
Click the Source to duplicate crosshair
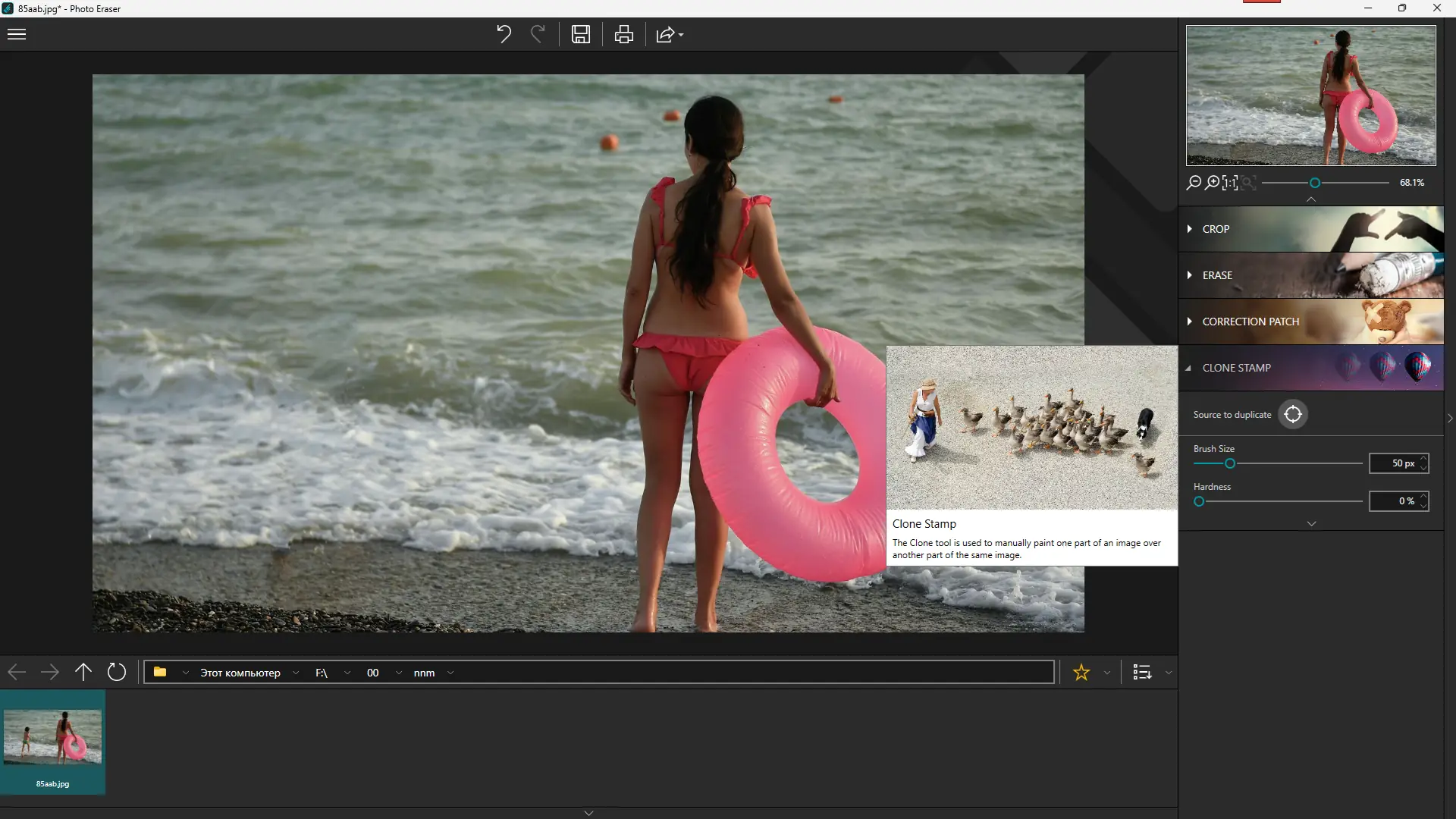1293,414
